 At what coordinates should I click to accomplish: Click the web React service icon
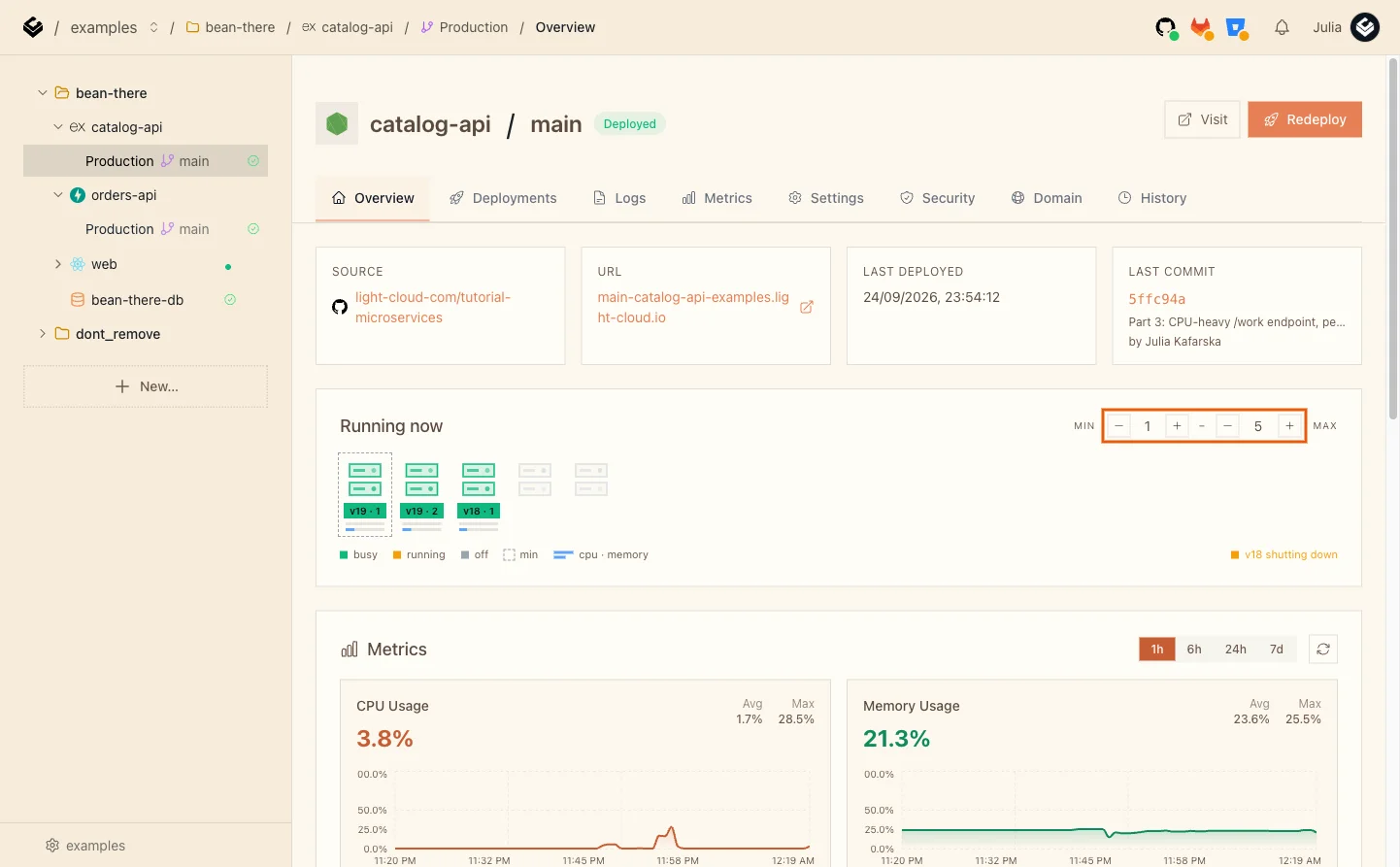[78, 264]
